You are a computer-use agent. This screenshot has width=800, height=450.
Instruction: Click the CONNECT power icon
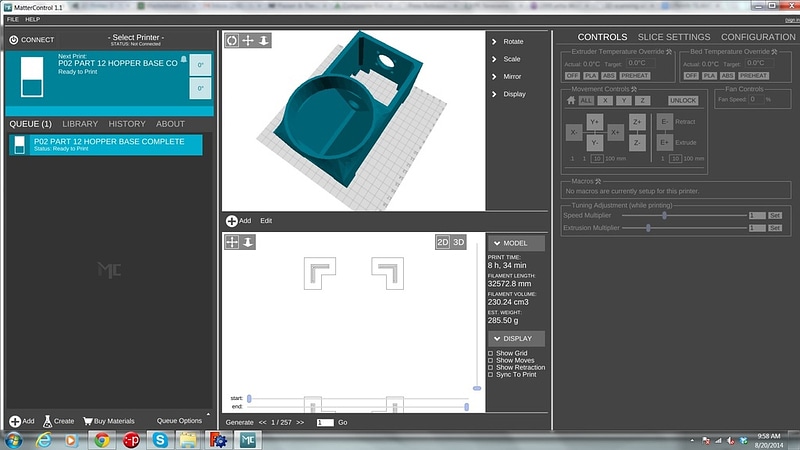pos(14,40)
